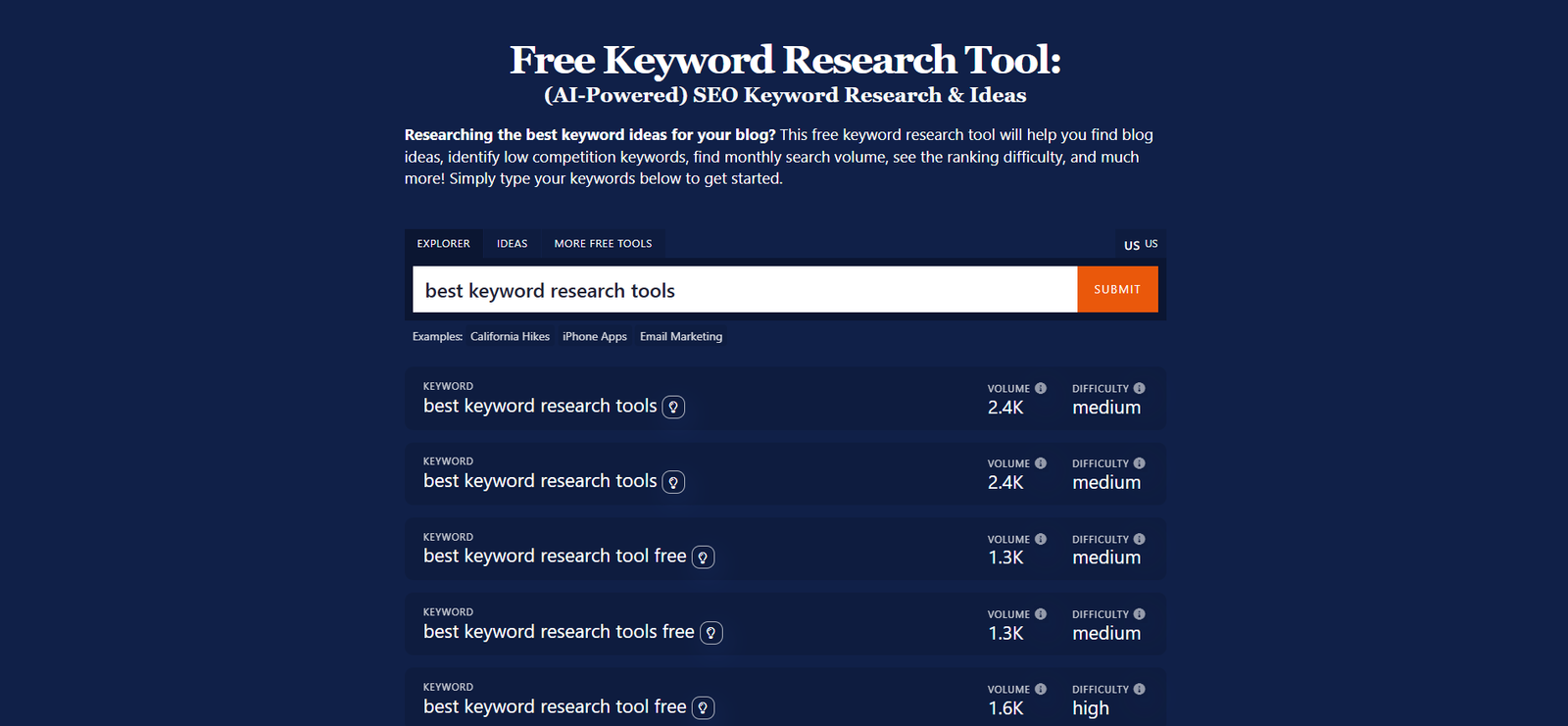Viewport: 1568px width, 726px height.
Task: Switch to the Ideas tab
Action: [512, 244]
